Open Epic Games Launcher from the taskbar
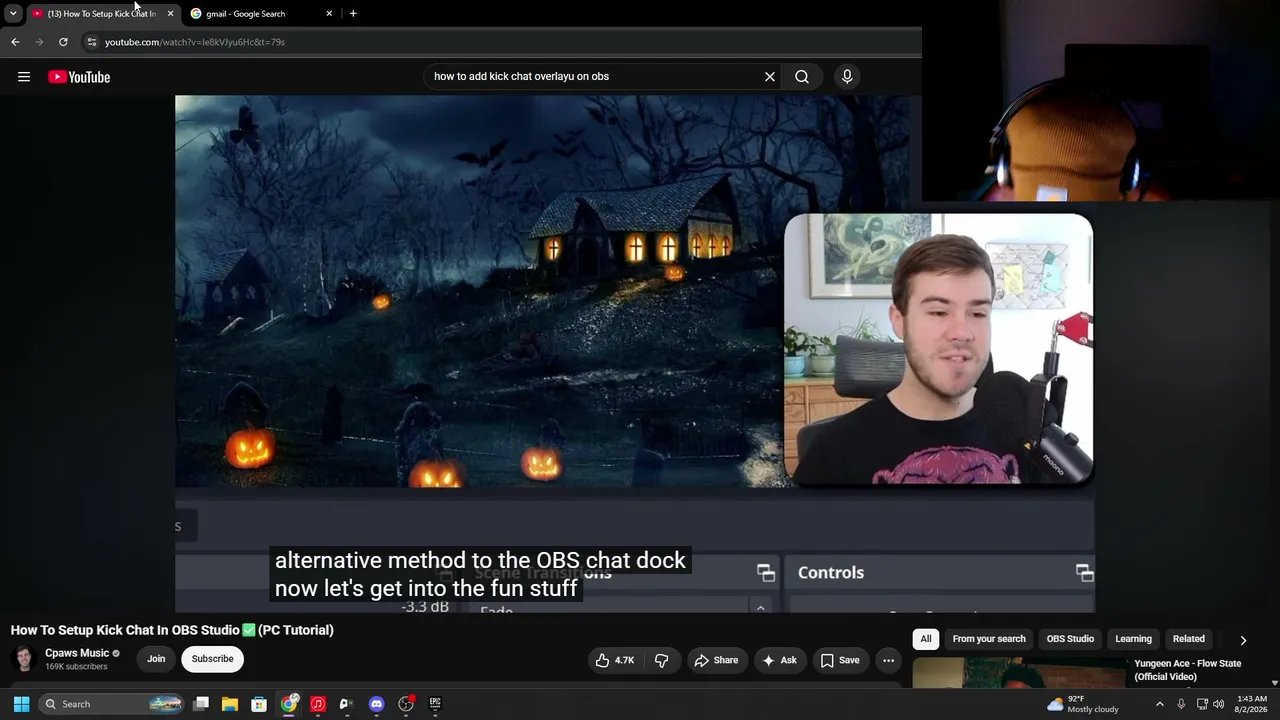Viewport: 1280px width, 720px height. pos(435,704)
